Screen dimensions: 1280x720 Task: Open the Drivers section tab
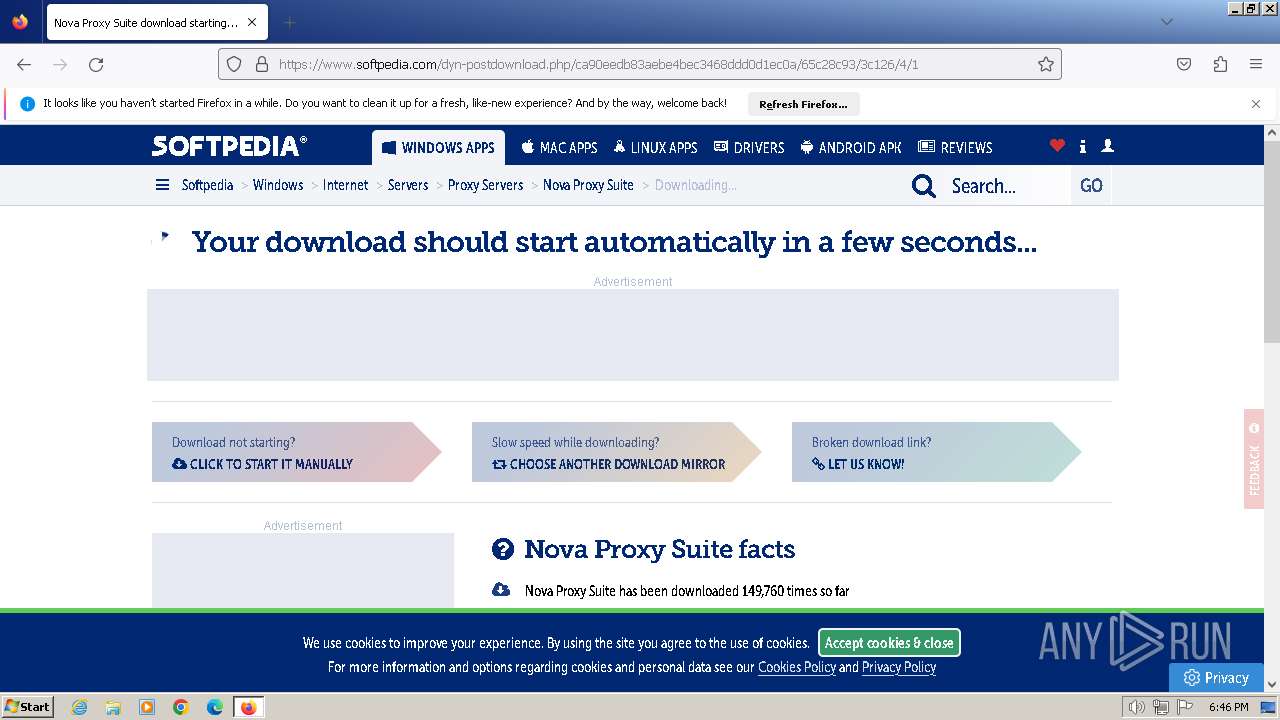coord(749,147)
